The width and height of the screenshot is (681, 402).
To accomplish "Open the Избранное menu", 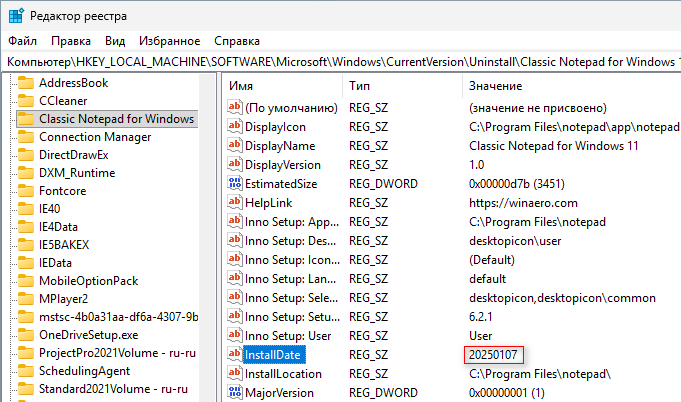I will [169, 41].
